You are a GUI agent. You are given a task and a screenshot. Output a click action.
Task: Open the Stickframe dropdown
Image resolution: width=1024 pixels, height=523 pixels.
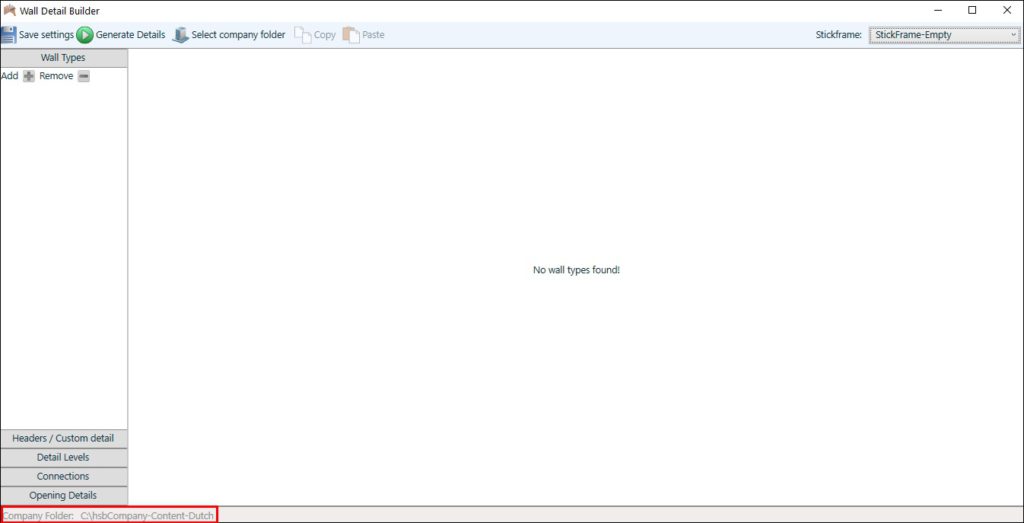pos(944,35)
